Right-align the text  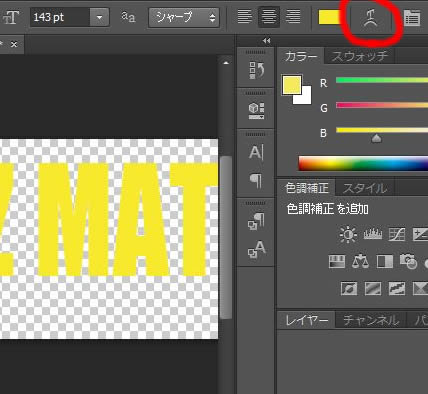tap(293, 16)
